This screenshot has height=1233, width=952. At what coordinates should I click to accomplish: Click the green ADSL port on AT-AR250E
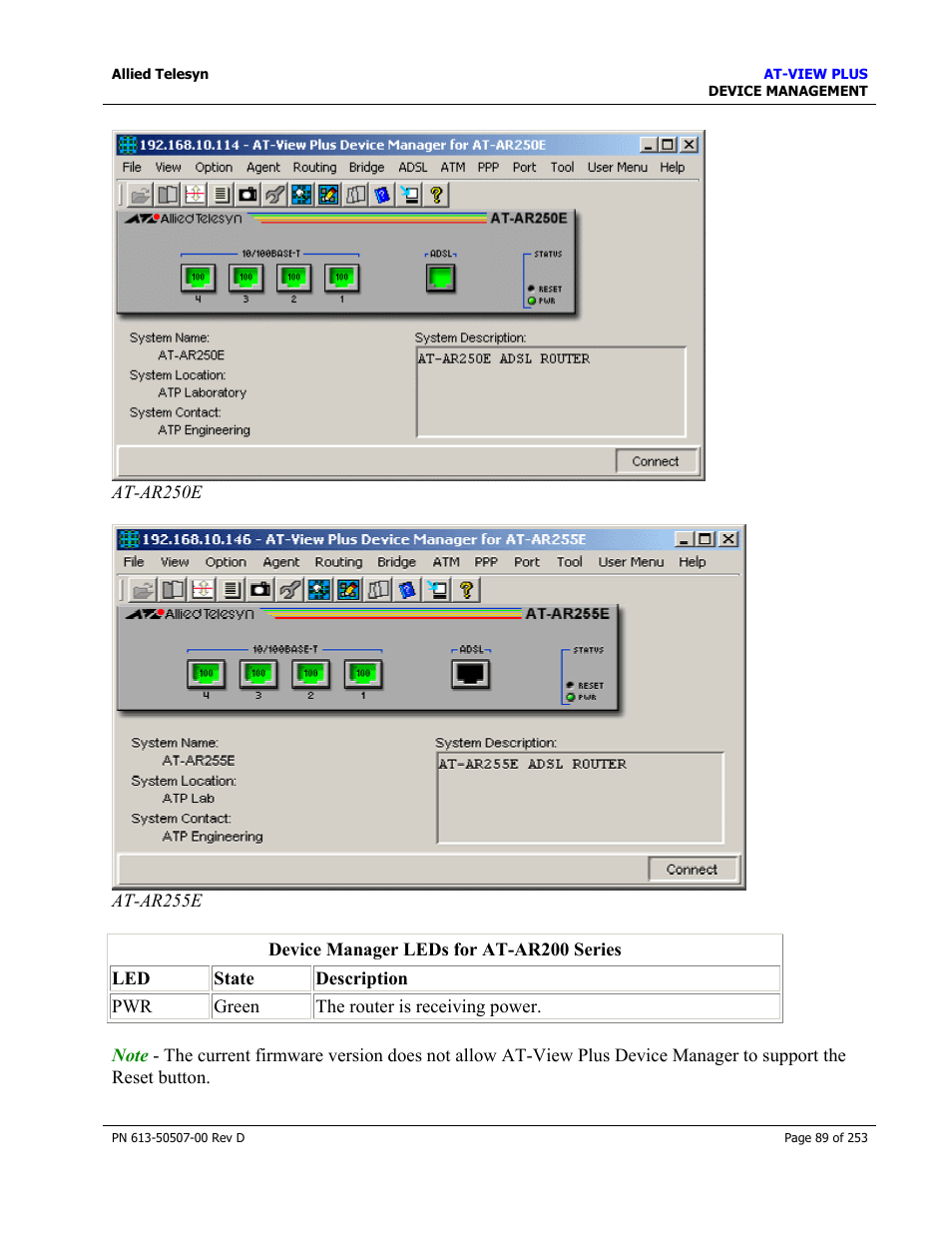pyautogui.click(x=440, y=278)
